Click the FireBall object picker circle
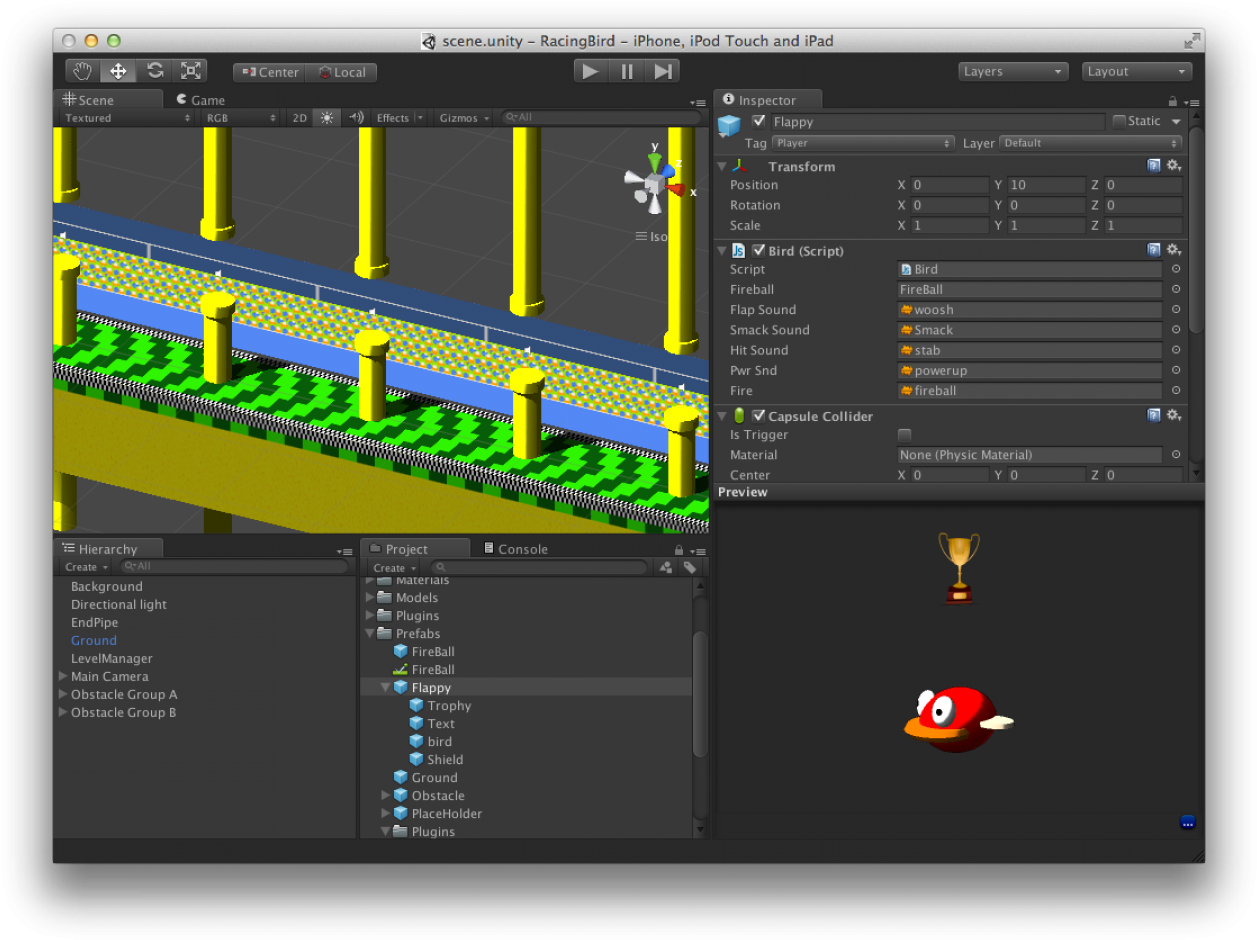The height and width of the screenshot is (940, 1257). 1176,290
